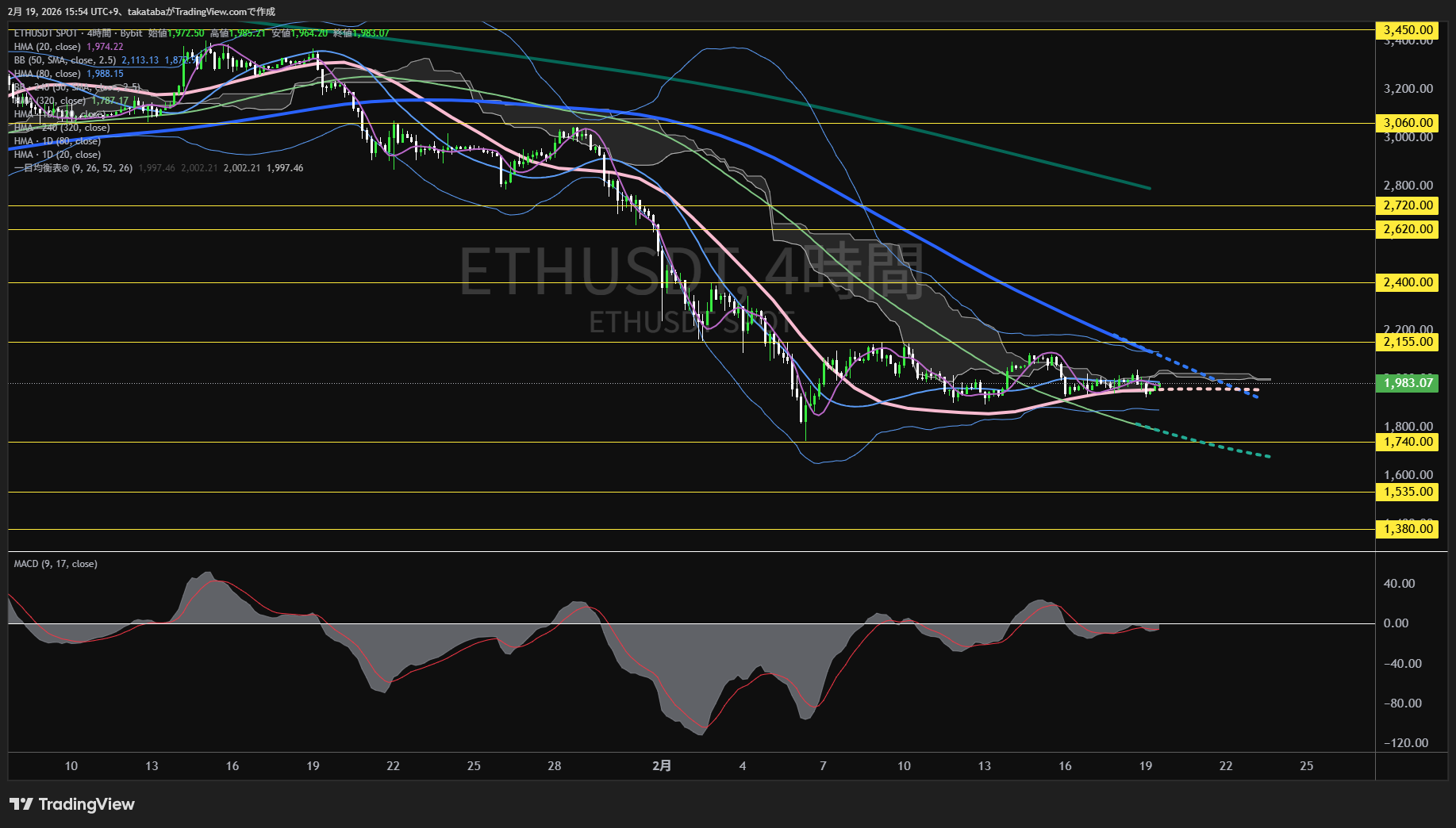Screen dimensions: 1456x828
Task: Select the ETHUSDT SPOT symbol title
Action: (46, 33)
